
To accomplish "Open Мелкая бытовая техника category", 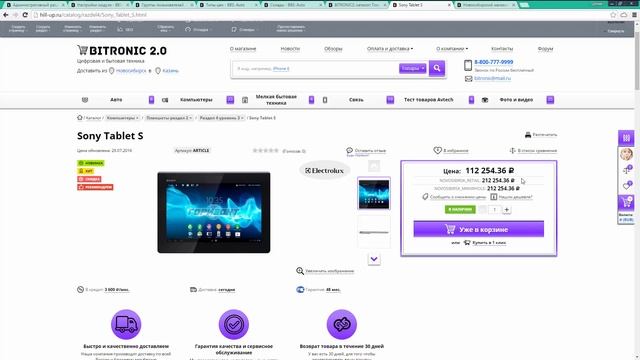I will tap(276, 100).
